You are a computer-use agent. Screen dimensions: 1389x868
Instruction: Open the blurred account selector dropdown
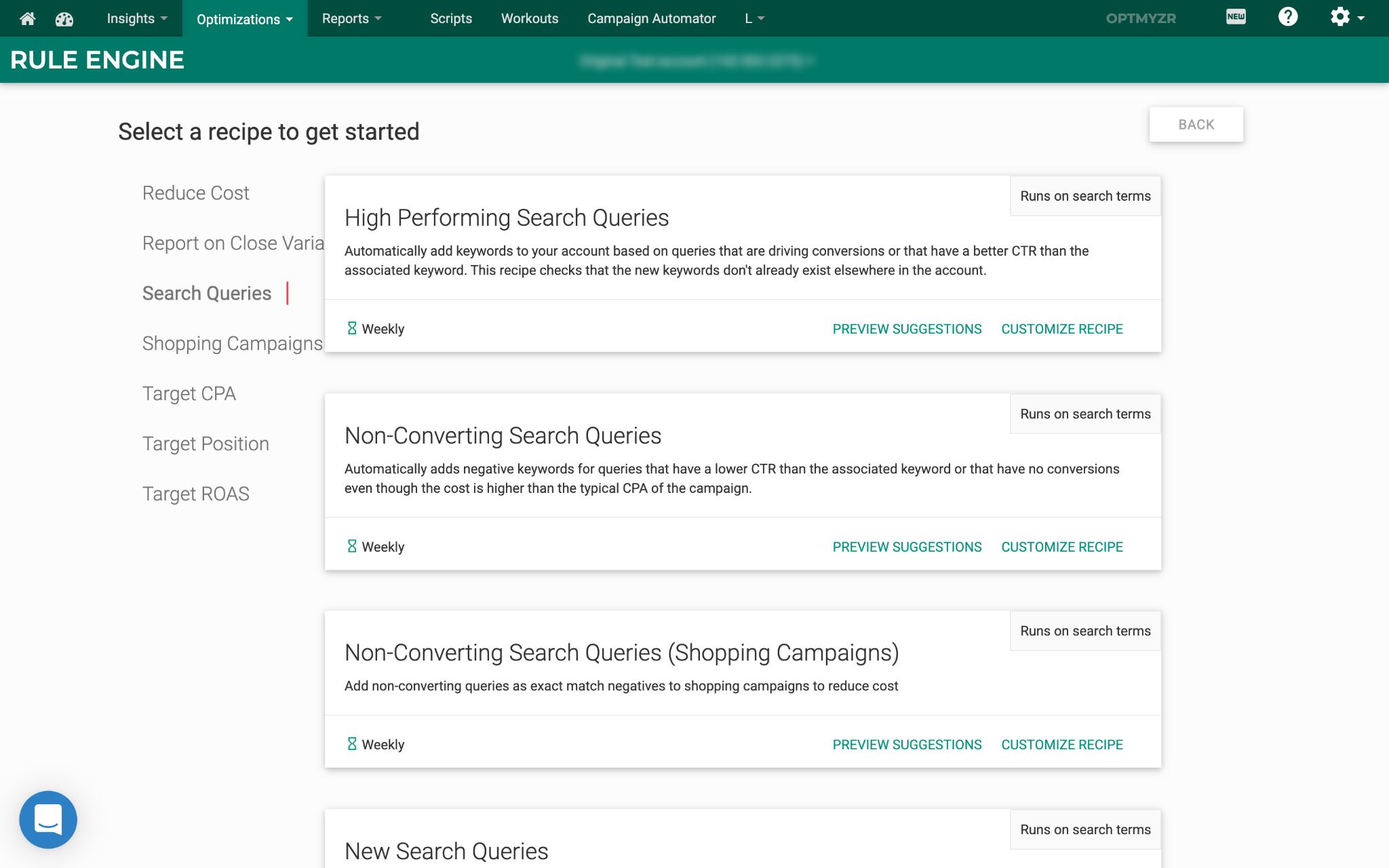(697, 61)
